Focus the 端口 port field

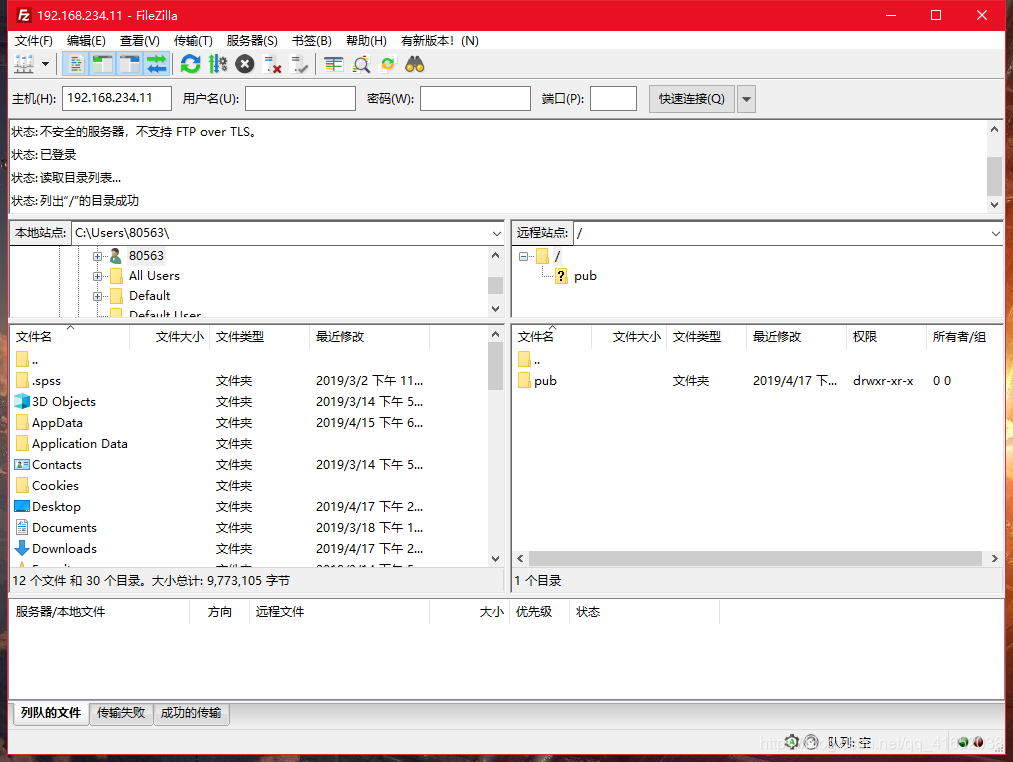614,98
